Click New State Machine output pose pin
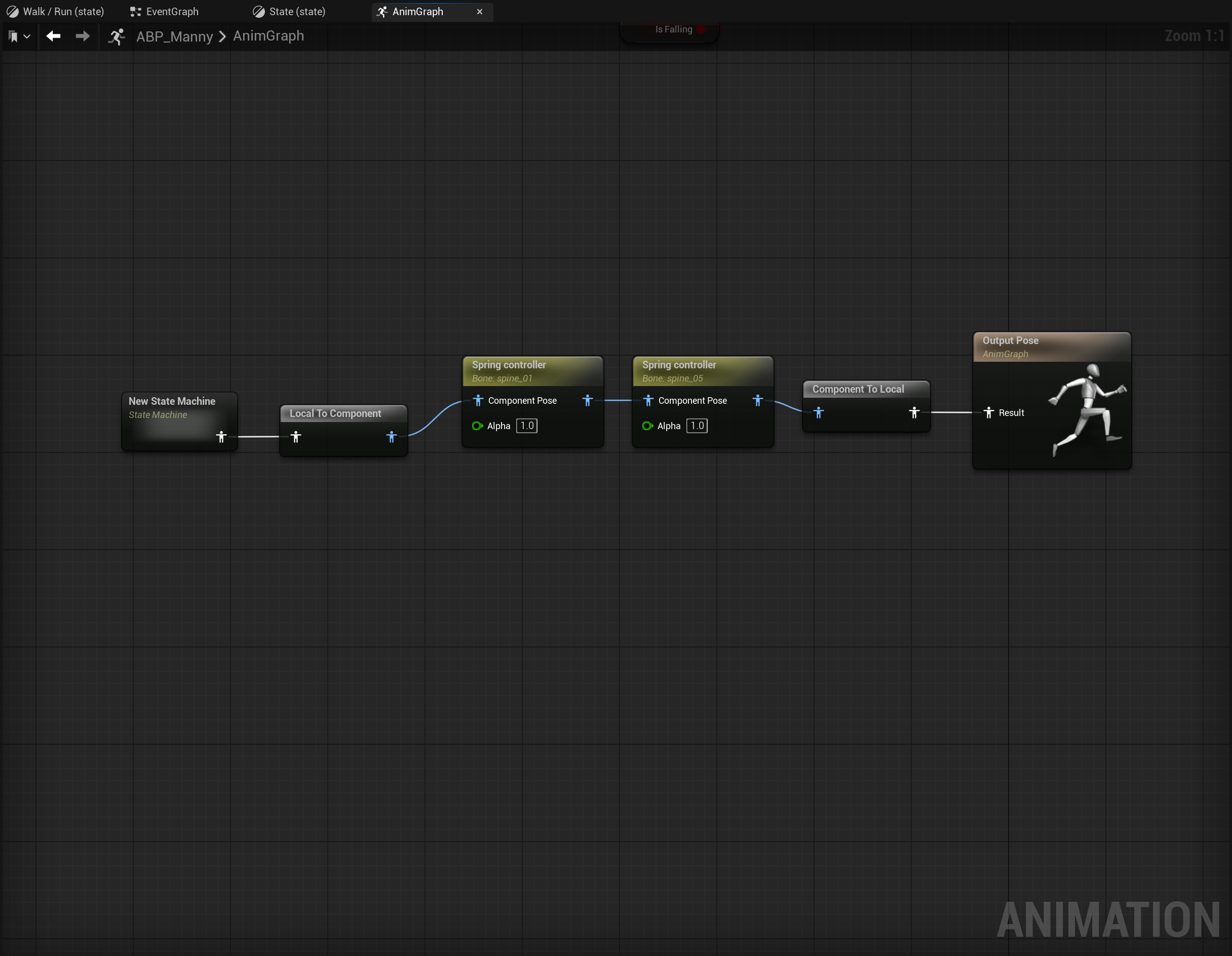Viewport: 1232px width, 956px height. tap(221, 437)
